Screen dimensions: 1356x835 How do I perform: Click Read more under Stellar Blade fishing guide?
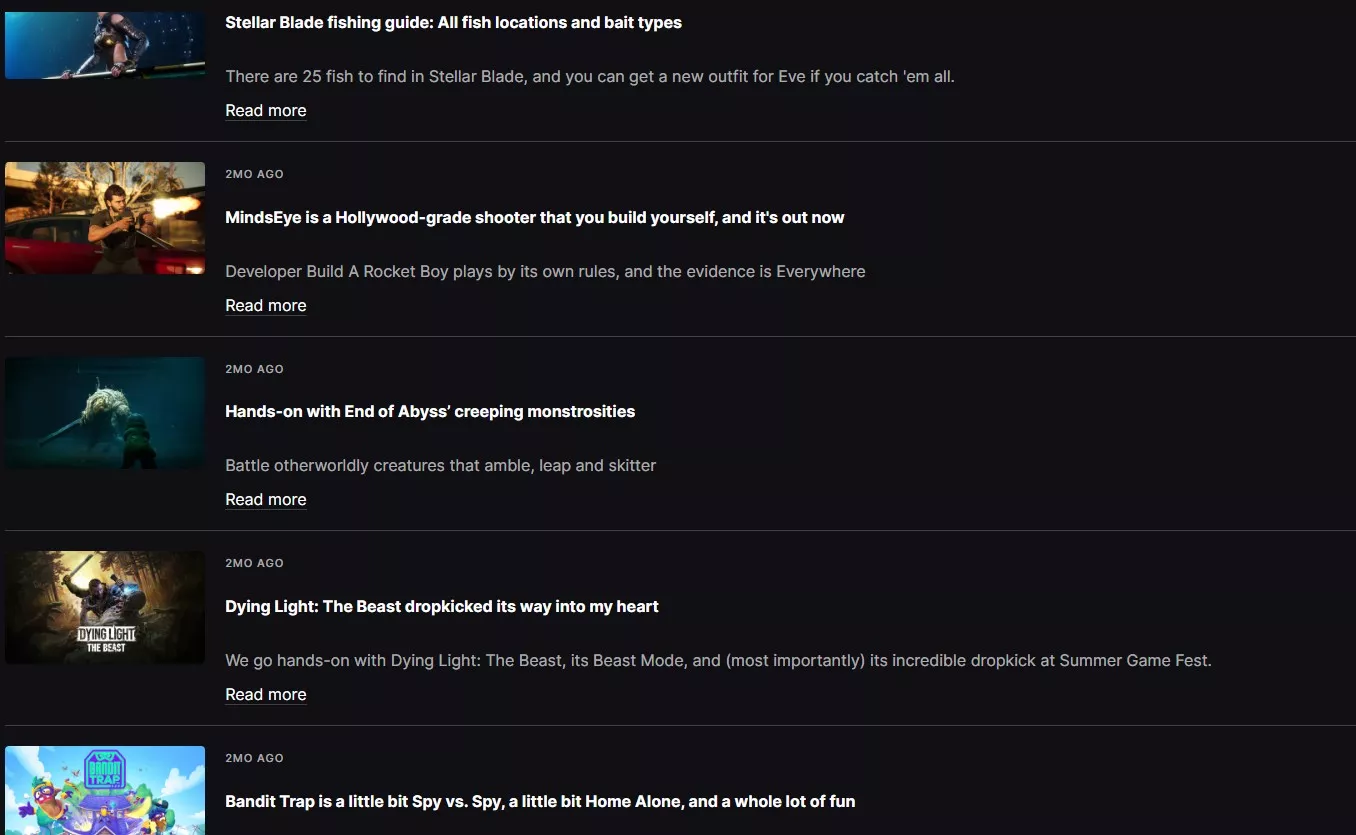click(266, 110)
